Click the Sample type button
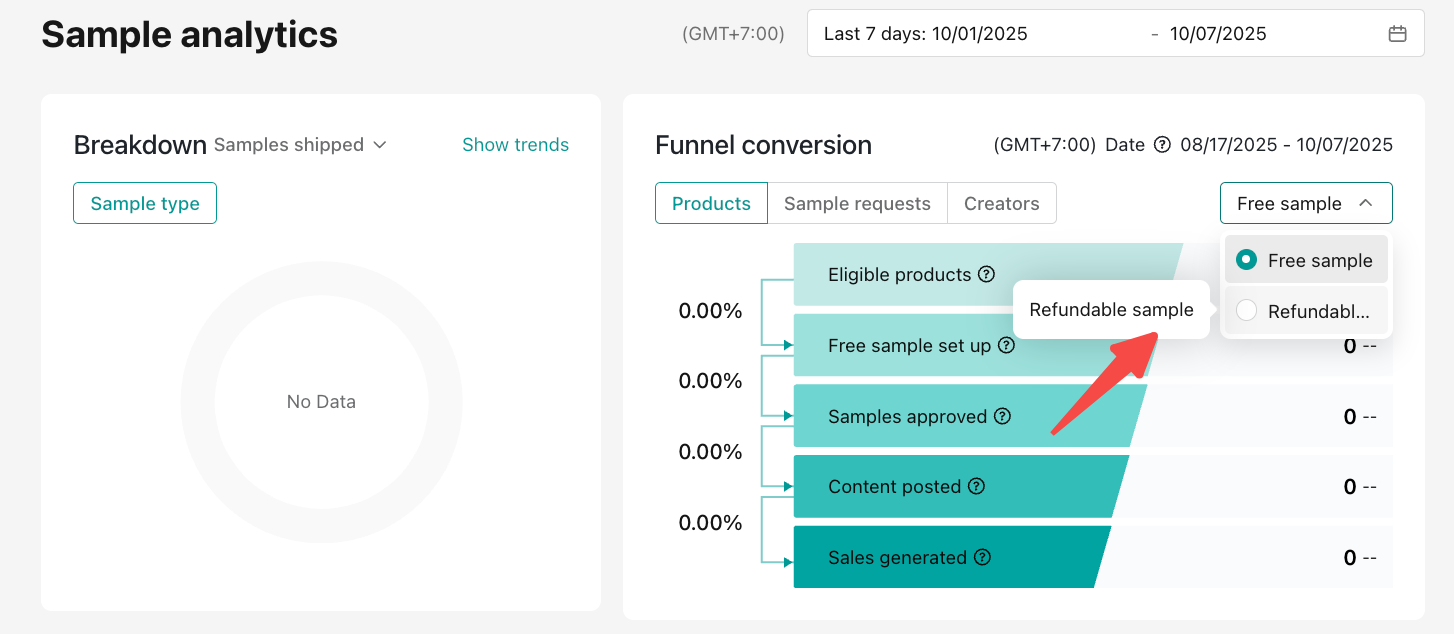Screen dimensions: 1454x634 [145, 203]
